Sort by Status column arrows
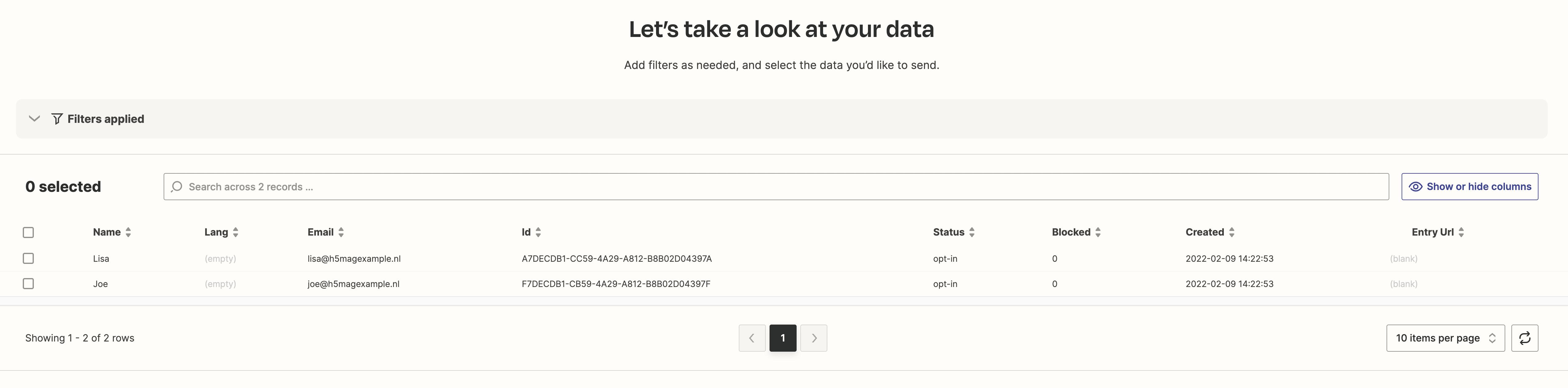 (972, 232)
